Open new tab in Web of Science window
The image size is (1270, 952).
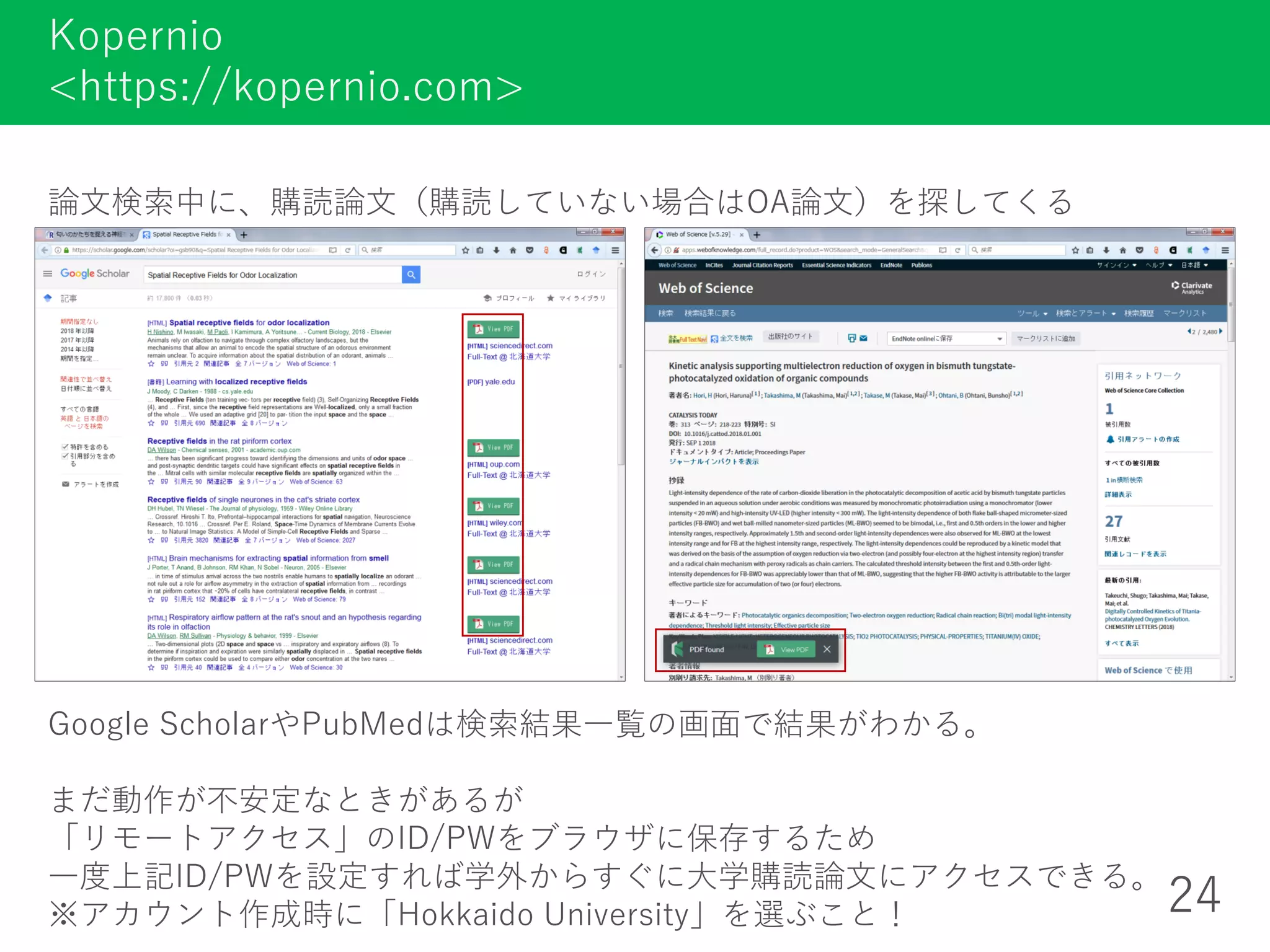pos(757,235)
